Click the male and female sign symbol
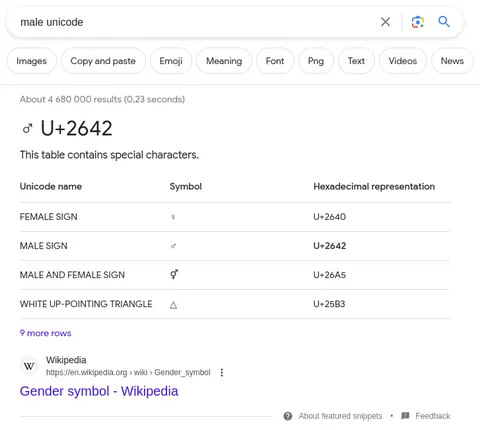The image size is (480, 430). (174, 274)
